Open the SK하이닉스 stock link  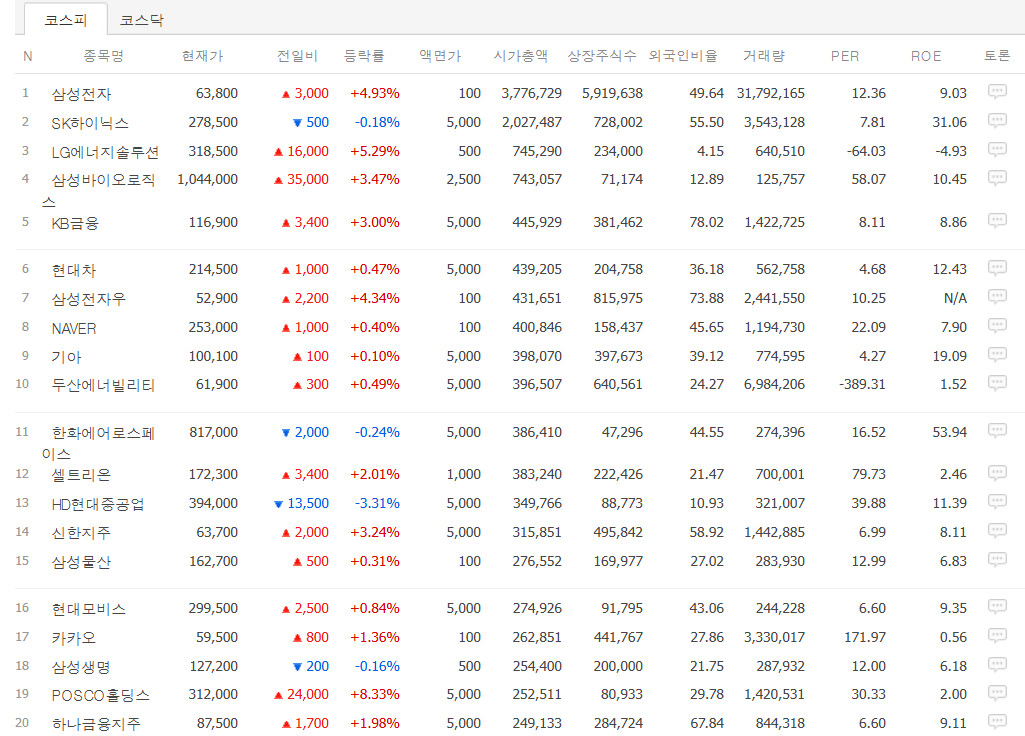pos(90,123)
